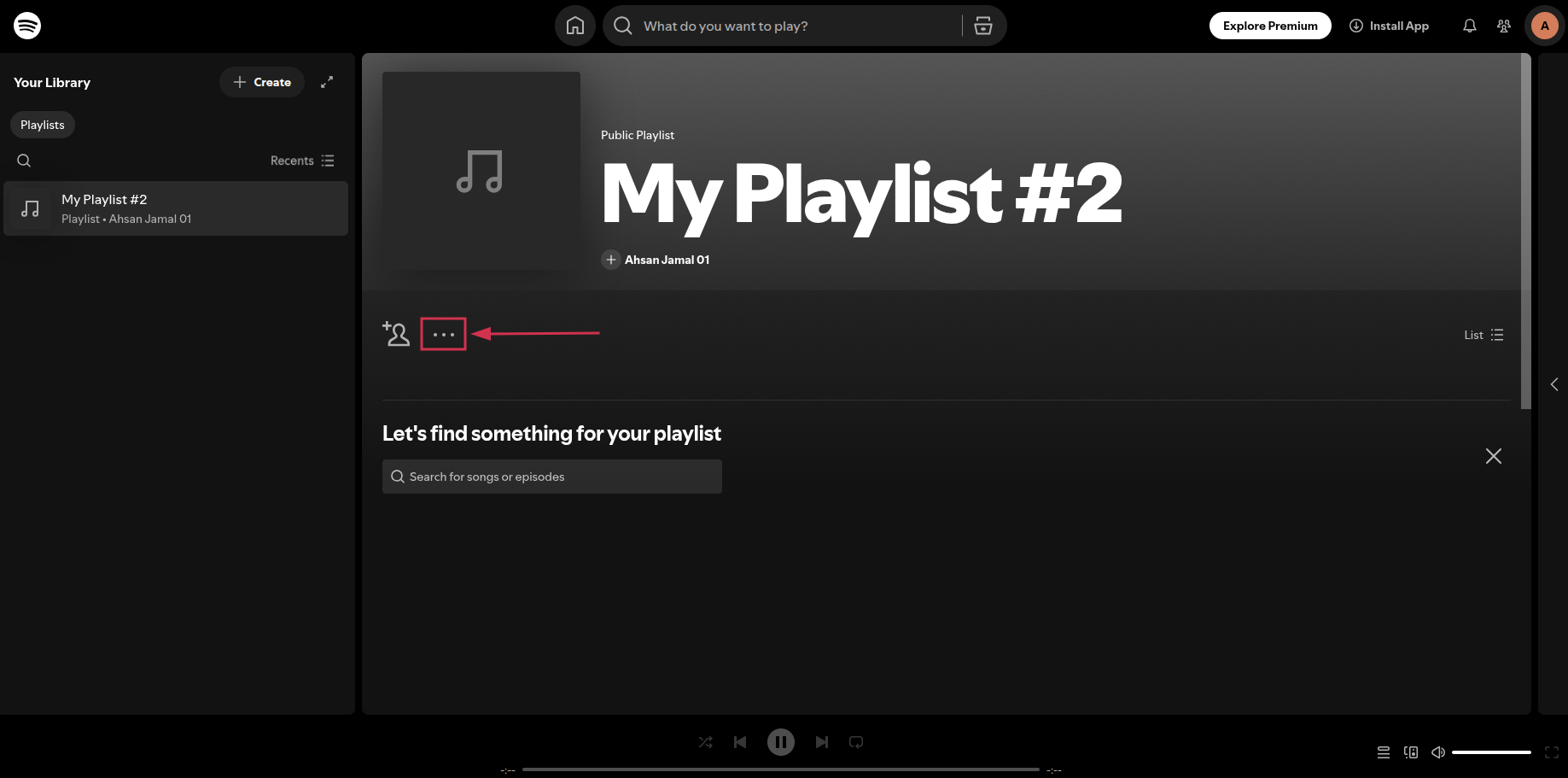
Task: Open more options for My Playlist #2
Action: click(x=444, y=334)
